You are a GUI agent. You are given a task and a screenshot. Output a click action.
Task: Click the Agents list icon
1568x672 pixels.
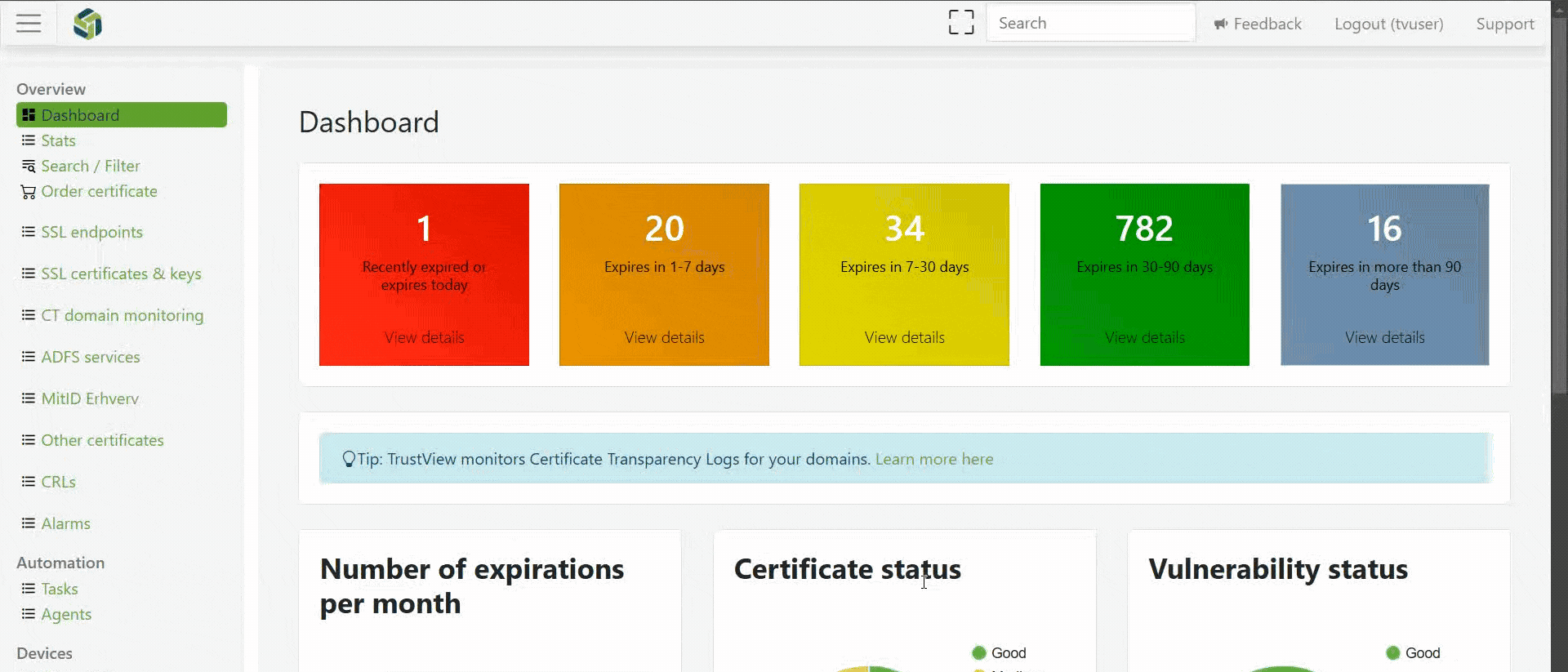(29, 614)
